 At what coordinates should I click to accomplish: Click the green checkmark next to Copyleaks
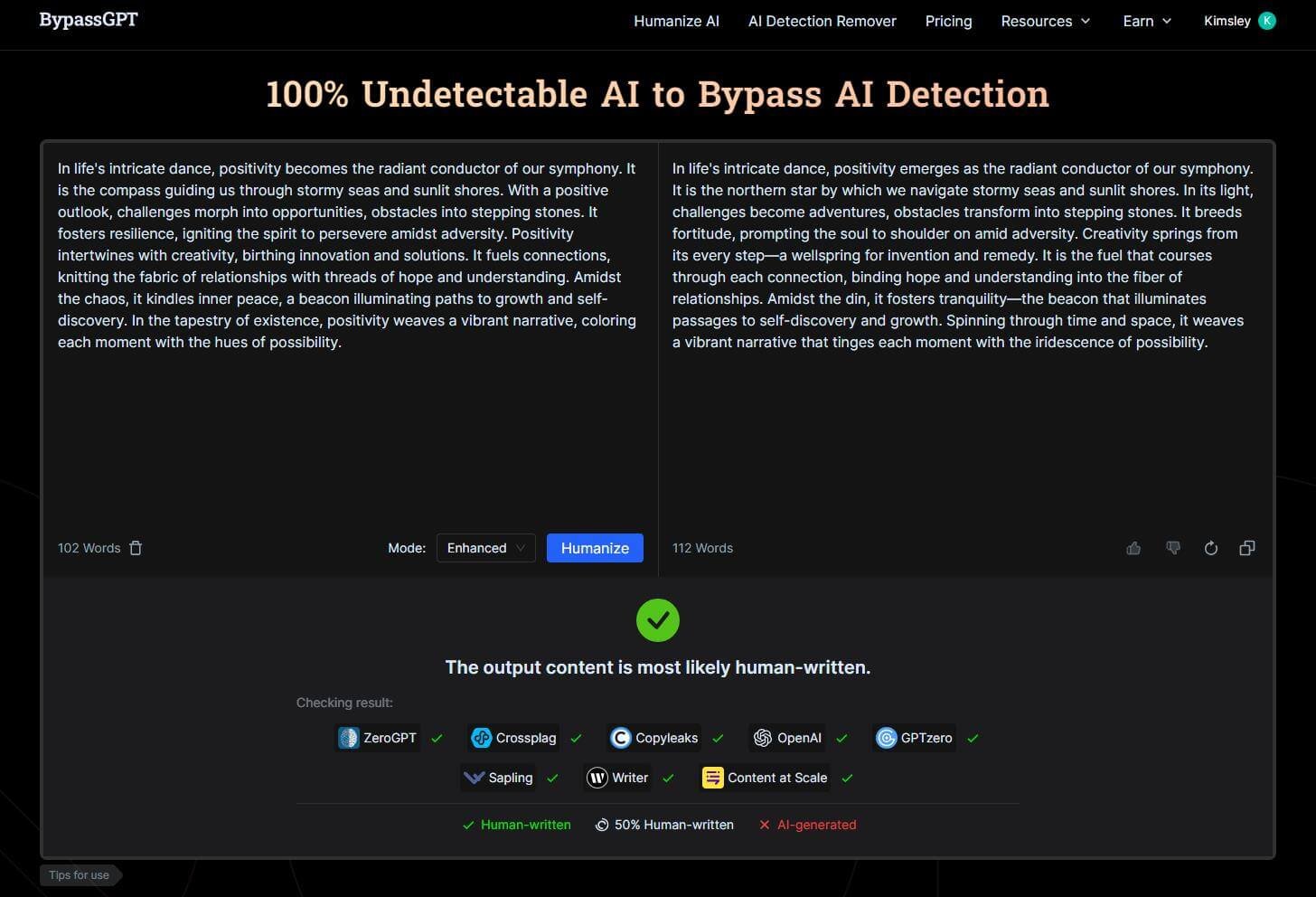click(x=718, y=738)
